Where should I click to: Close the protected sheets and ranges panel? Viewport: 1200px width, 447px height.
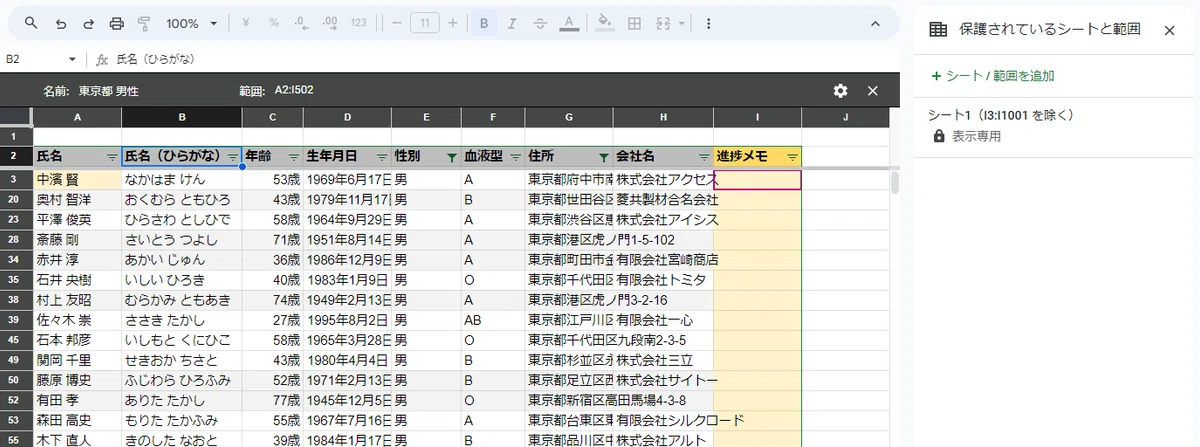click(x=1169, y=30)
